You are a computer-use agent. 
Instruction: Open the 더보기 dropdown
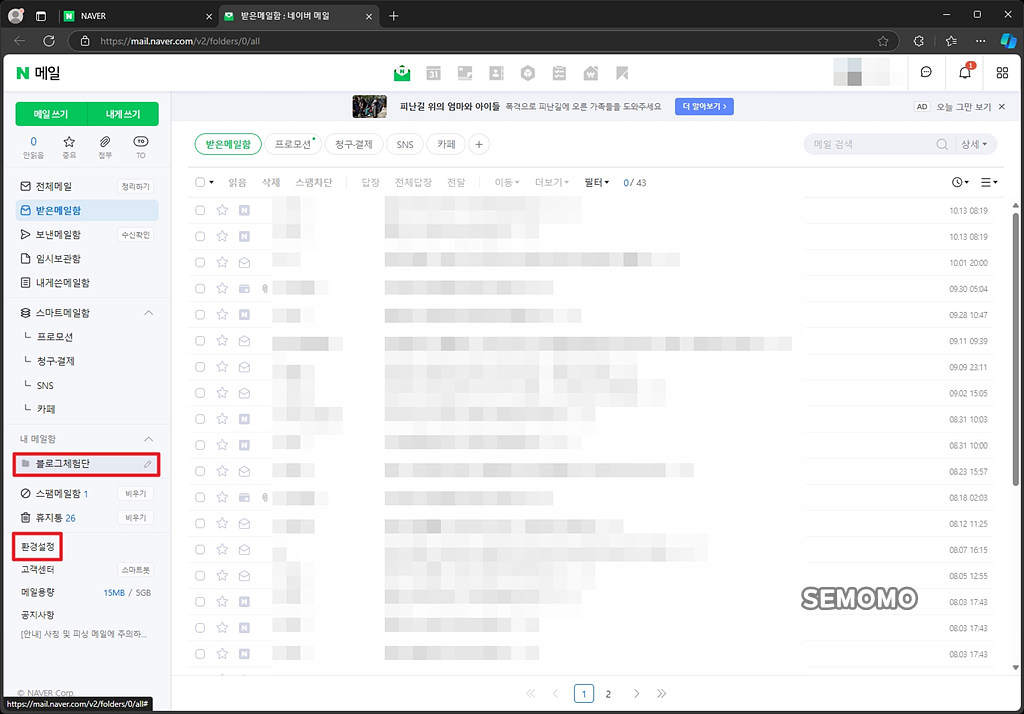[552, 182]
